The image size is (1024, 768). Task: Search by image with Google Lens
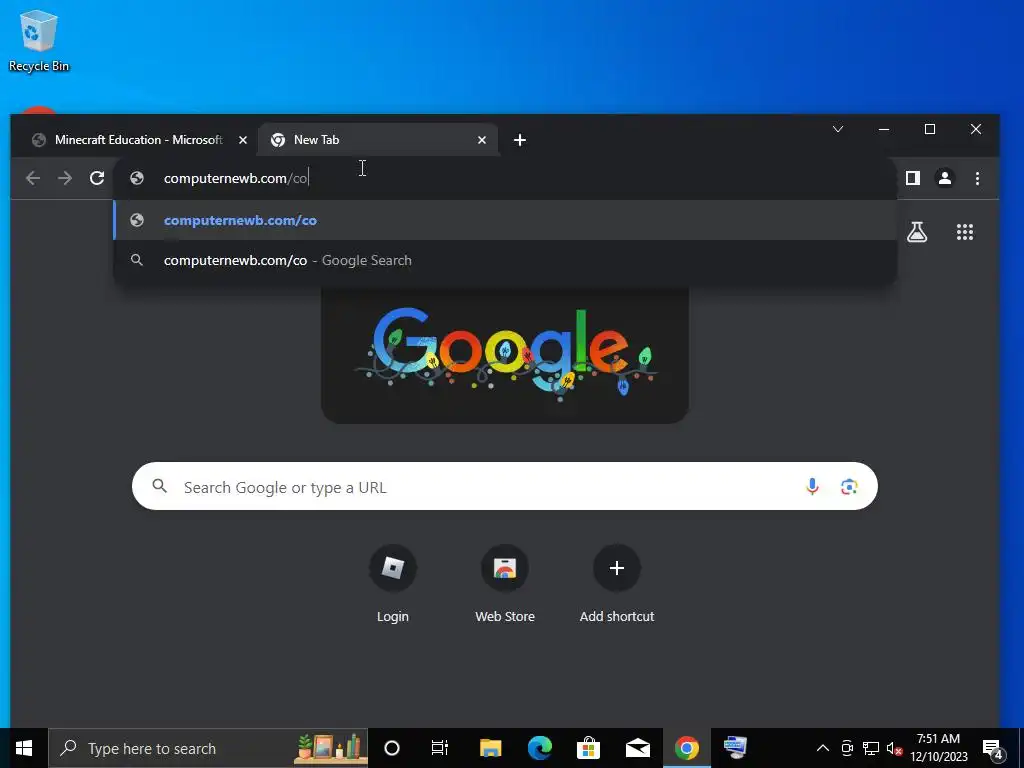pyautogui.click(x=849, y=487)
